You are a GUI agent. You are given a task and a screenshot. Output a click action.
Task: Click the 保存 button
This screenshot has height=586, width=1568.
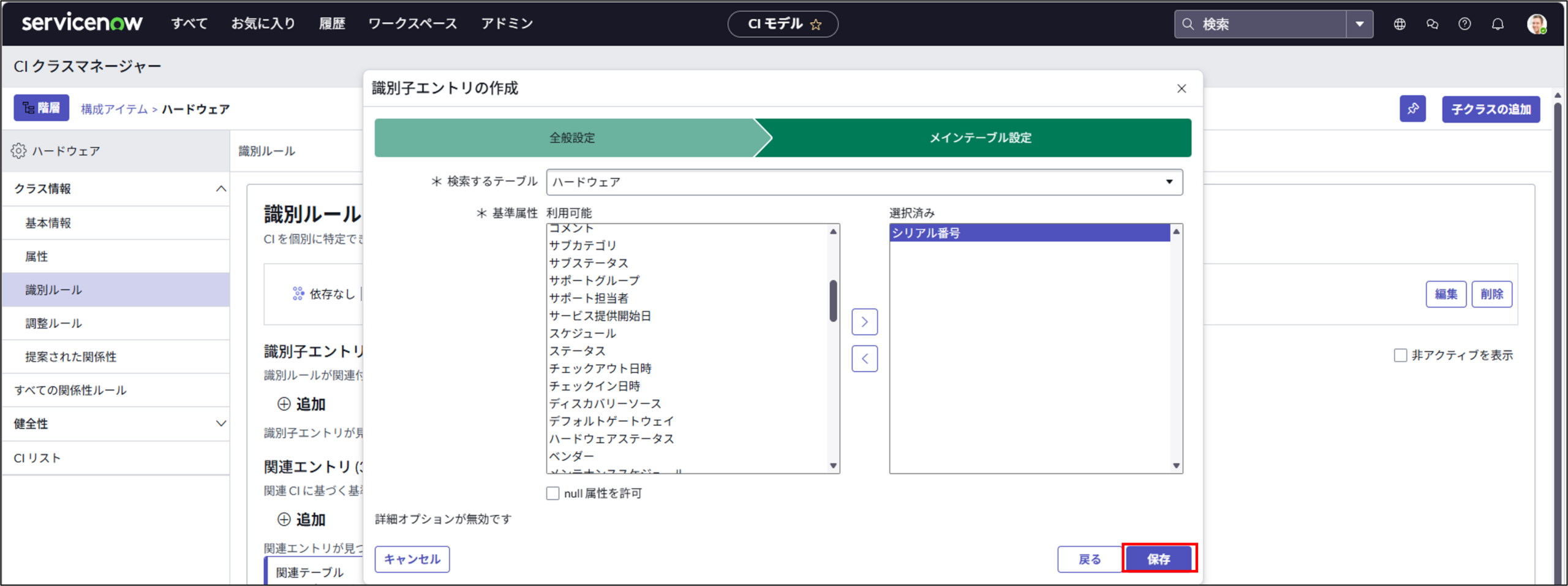pyautogui.click(x=1159, y=559)
